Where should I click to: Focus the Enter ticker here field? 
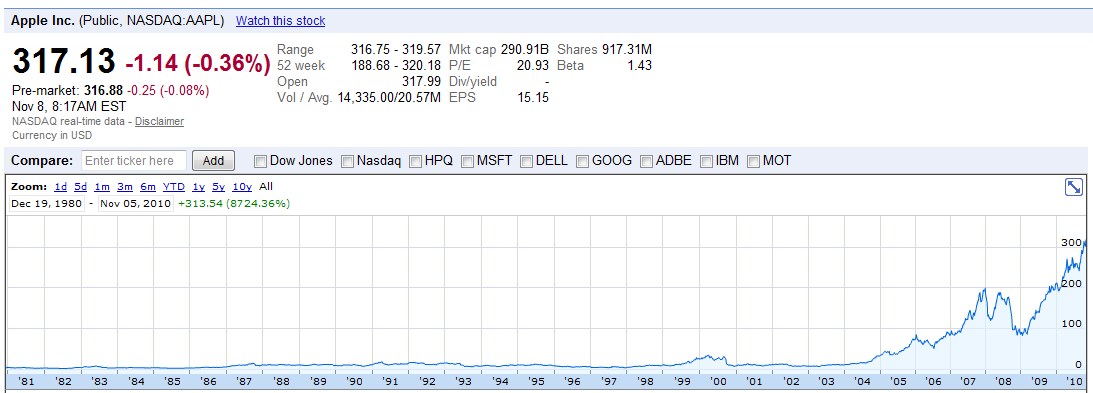(134, 161)
